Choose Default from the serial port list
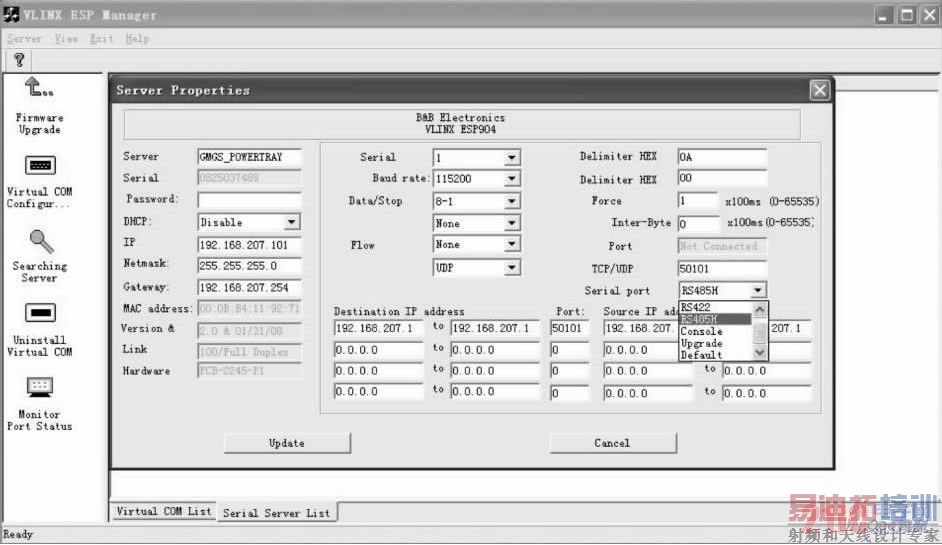 pos(715,355)
